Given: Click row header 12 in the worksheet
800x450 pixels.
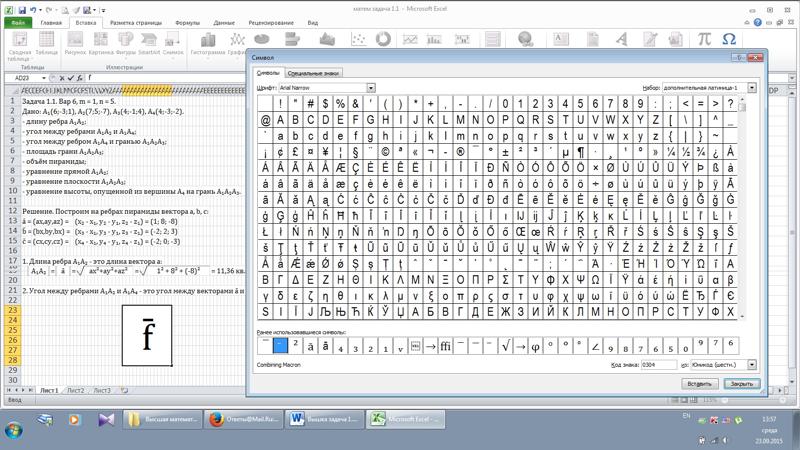Looking at the screenshot, I should click(13, 211).
